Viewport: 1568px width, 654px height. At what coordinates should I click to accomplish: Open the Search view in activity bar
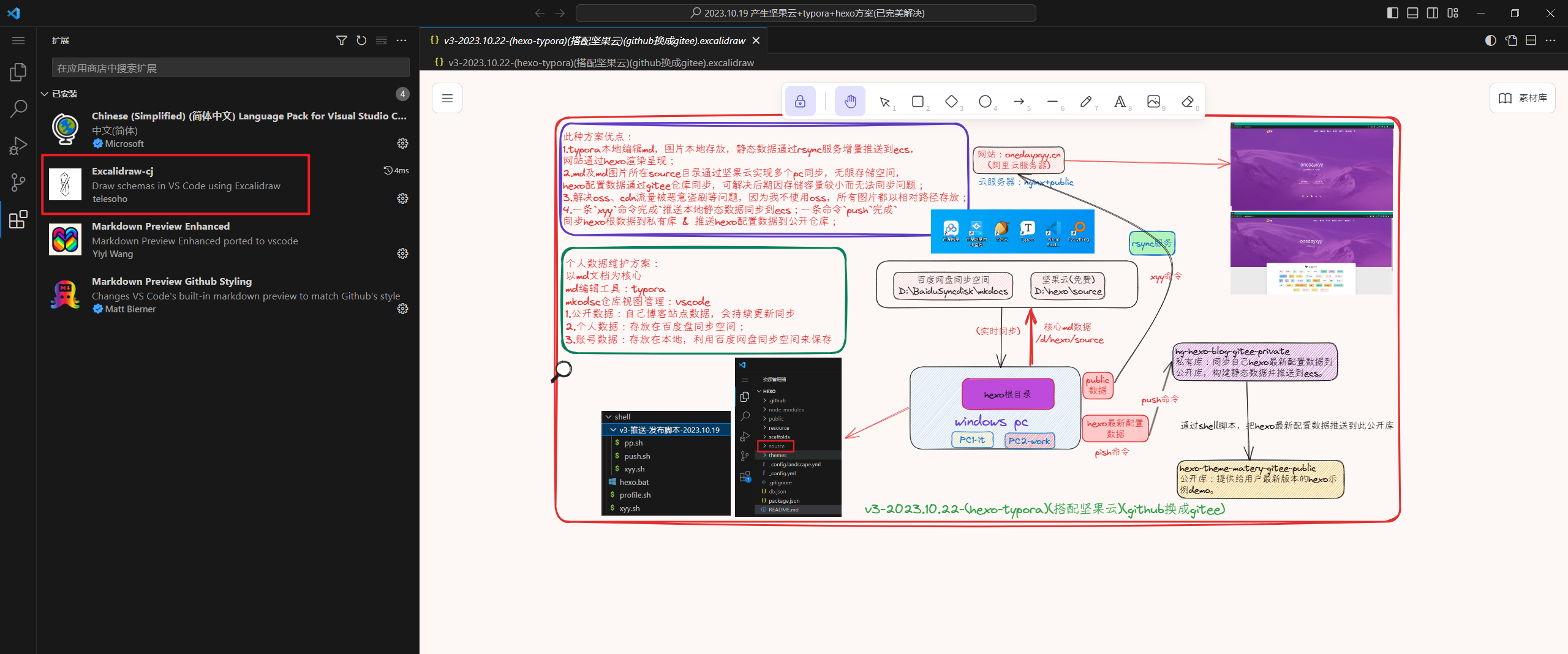[18, 109]
